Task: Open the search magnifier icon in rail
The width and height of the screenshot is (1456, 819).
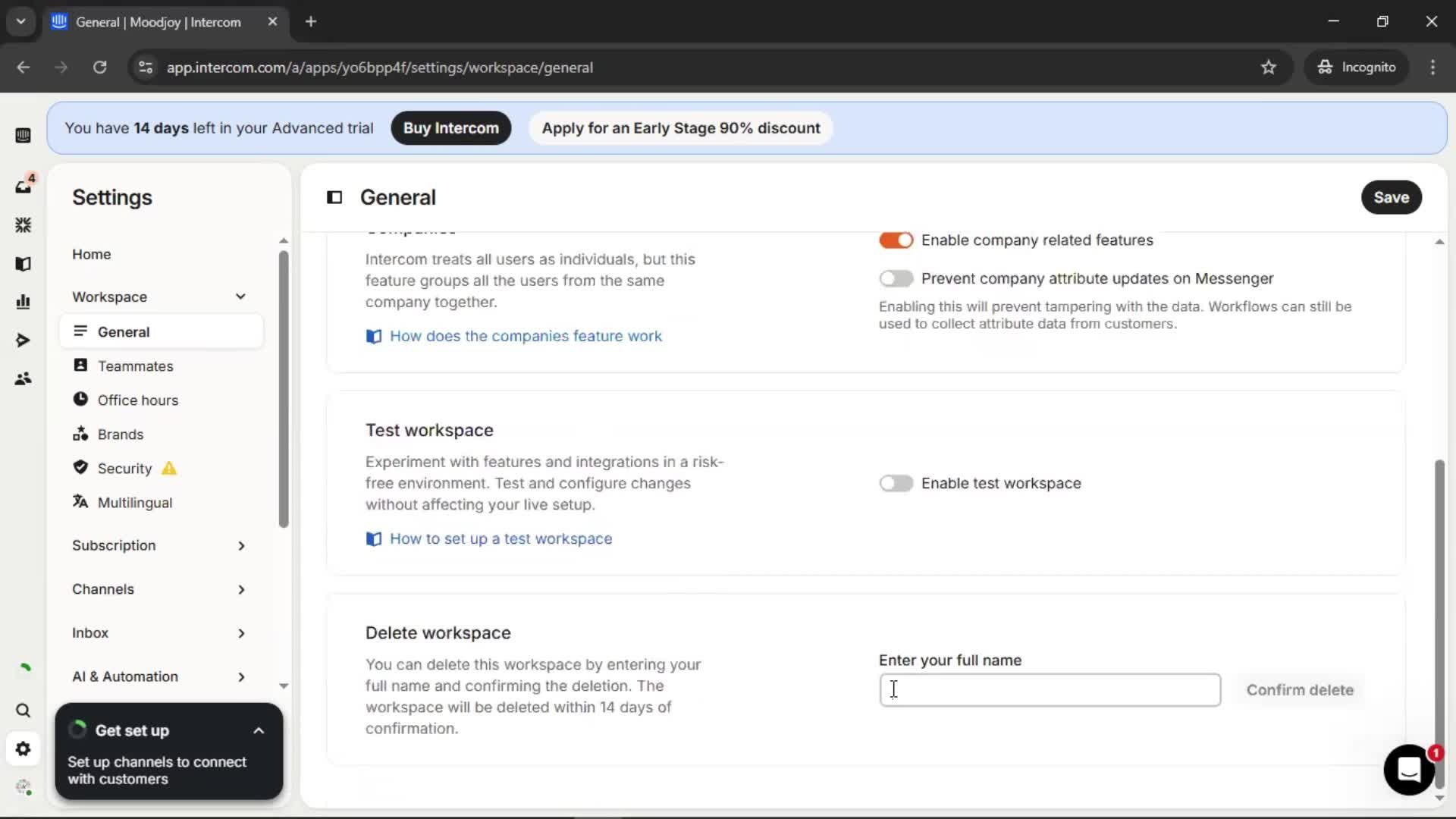Action: click(23, 711)
